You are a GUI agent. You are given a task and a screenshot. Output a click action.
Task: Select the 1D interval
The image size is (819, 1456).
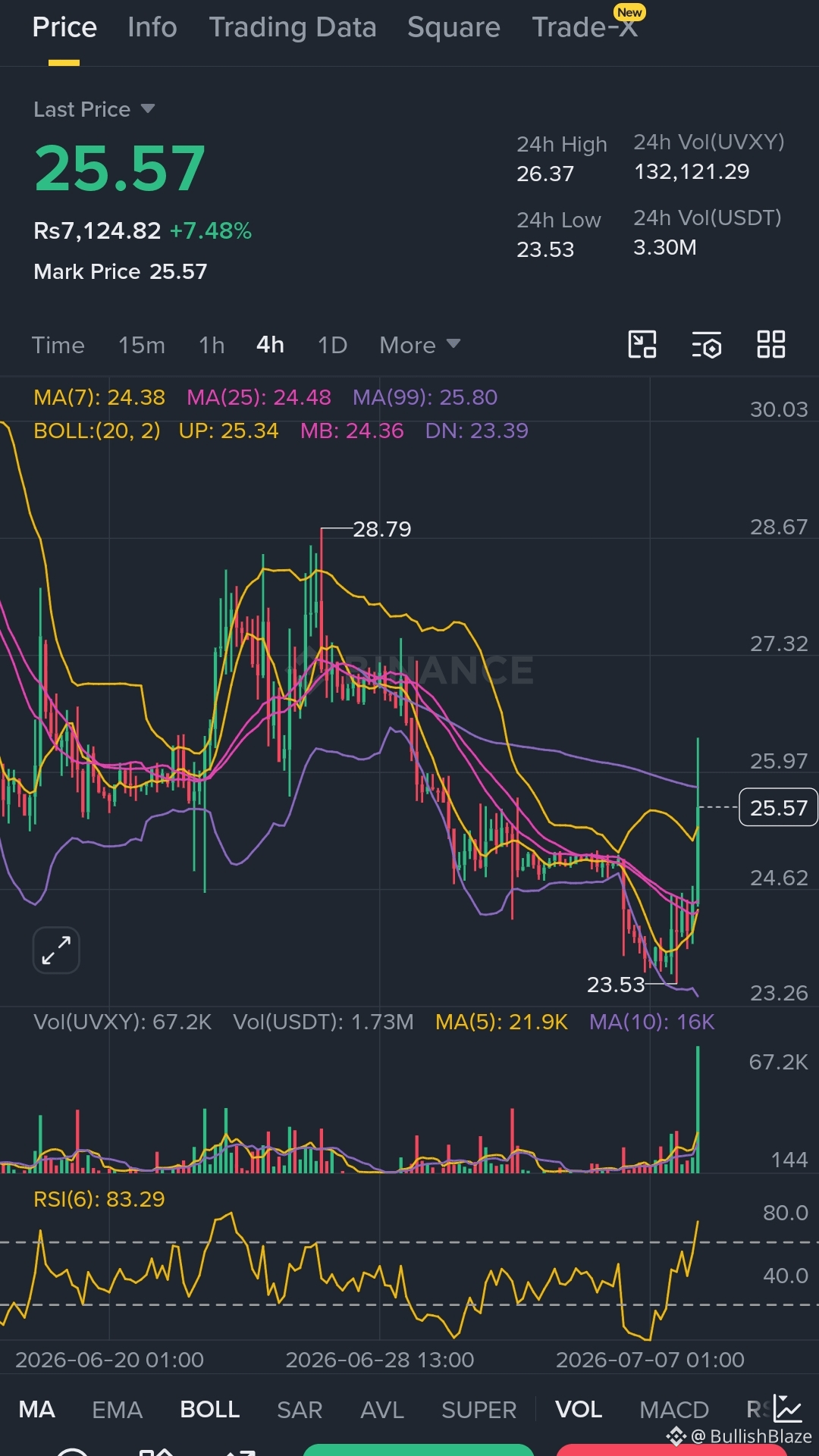pos(332,345)
